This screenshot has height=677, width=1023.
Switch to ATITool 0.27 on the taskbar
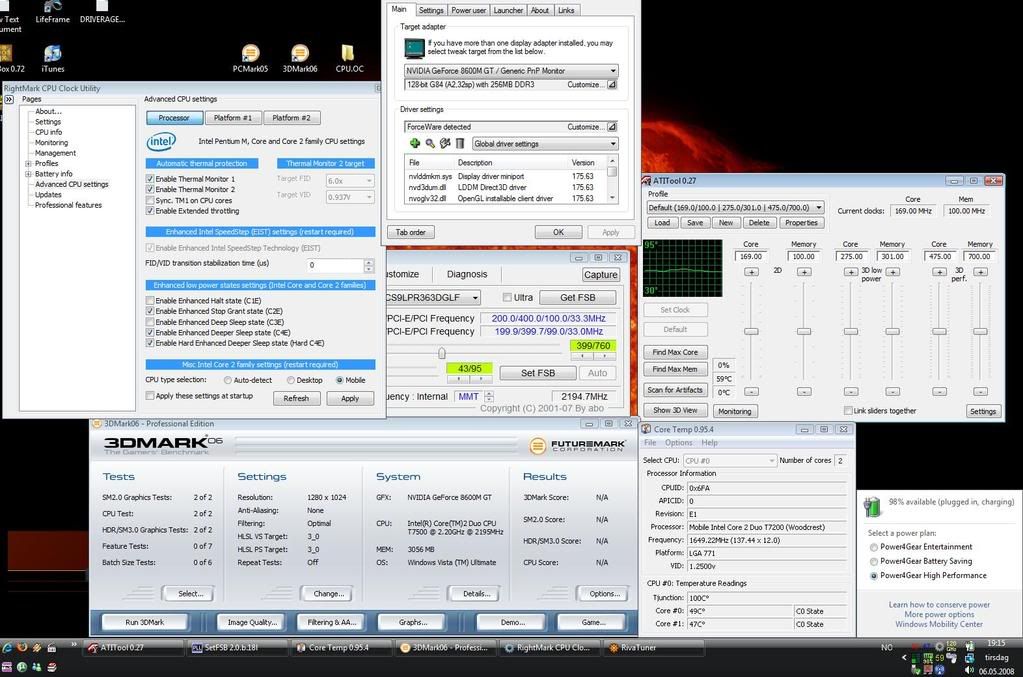pos(134,648)
